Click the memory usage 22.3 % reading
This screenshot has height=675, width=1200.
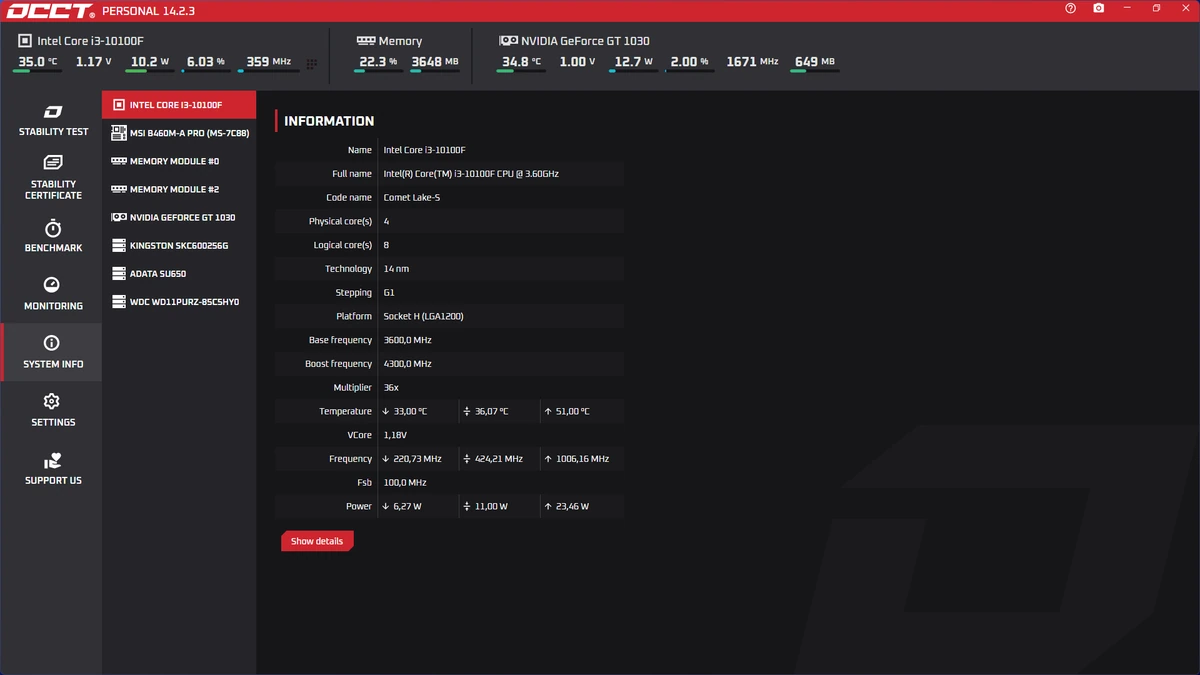pos(378,62)
